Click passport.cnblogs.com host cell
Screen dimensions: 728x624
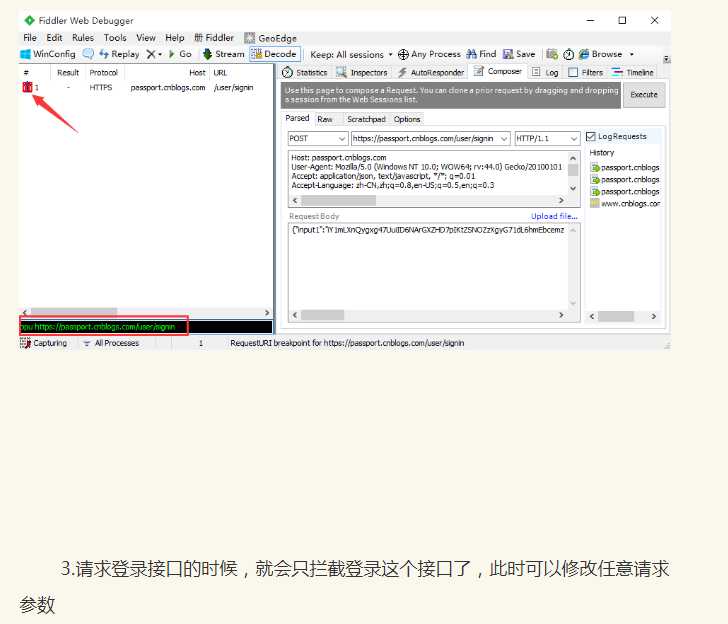point(168,87)
